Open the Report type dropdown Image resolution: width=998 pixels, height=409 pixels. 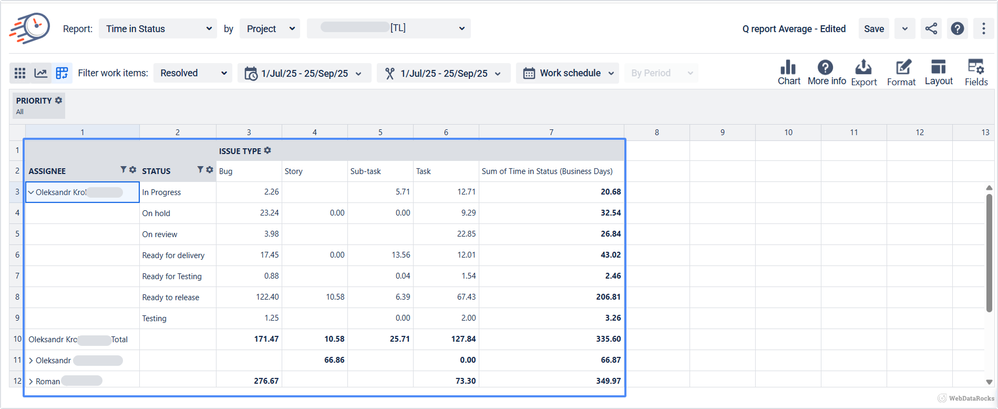[x=156, y=29]
